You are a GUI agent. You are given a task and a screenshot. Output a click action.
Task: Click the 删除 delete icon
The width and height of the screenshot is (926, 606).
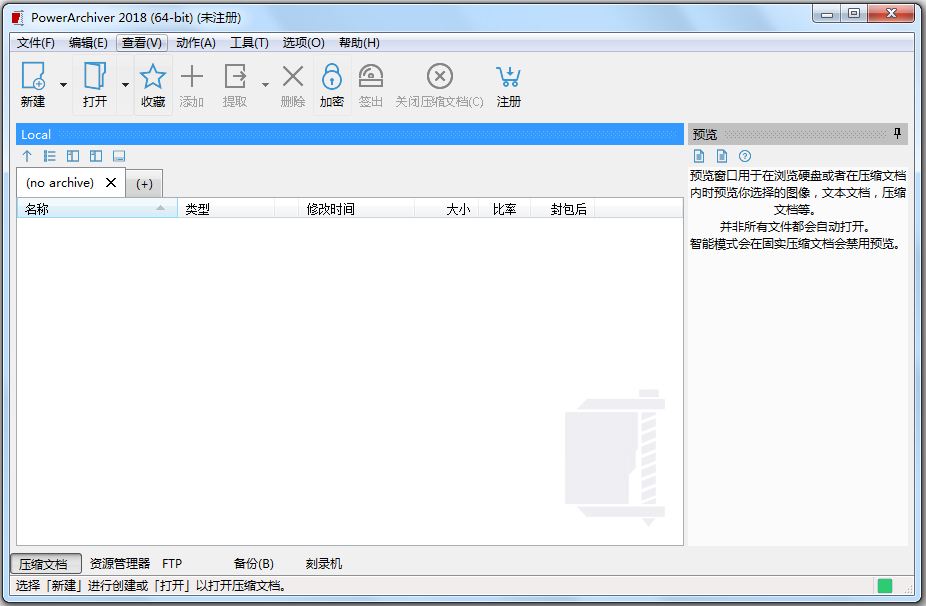pyautogui.click(x=293, y=76)
